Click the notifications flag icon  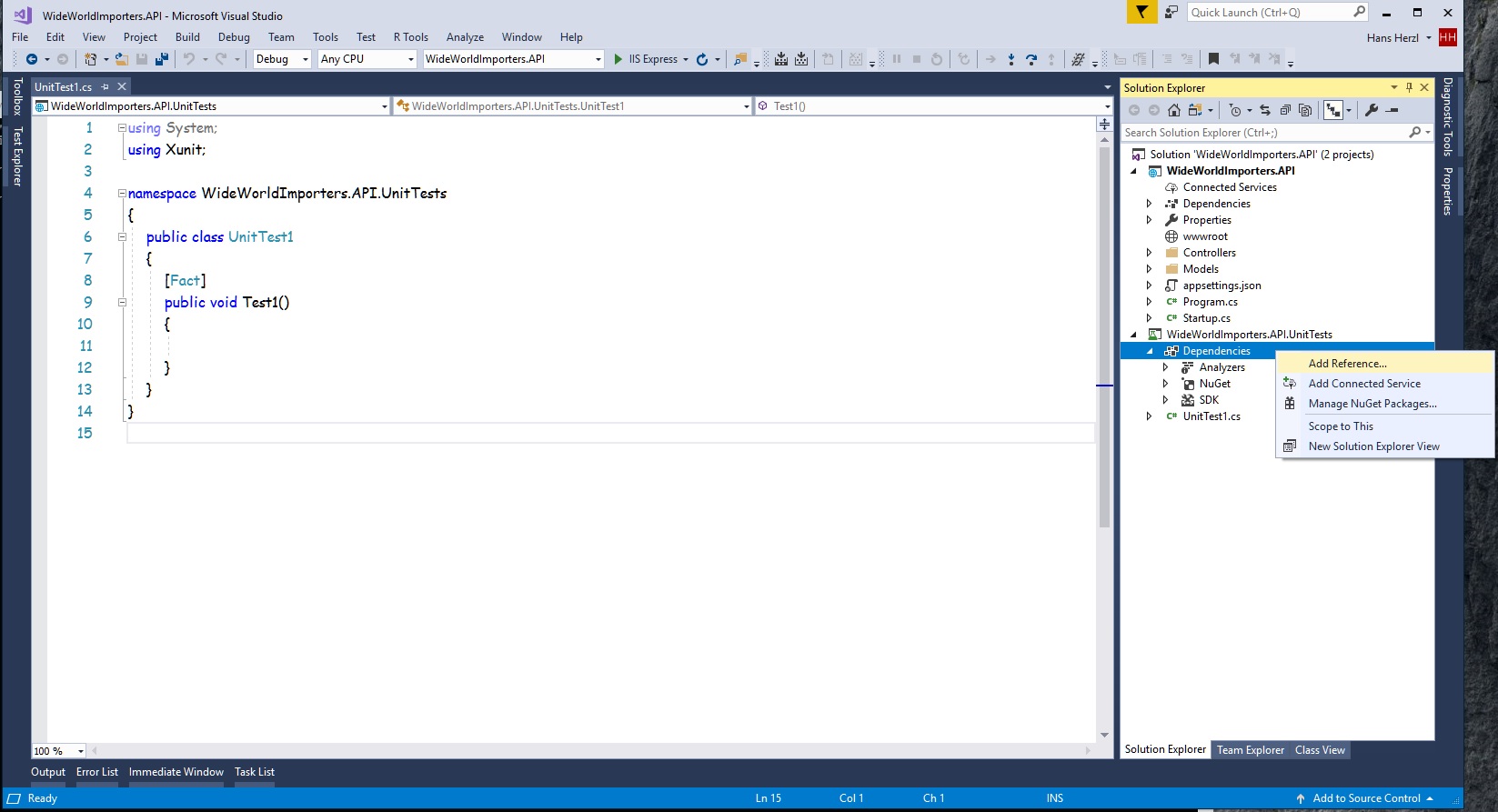pyautogui.click(x=1141, y=12)
